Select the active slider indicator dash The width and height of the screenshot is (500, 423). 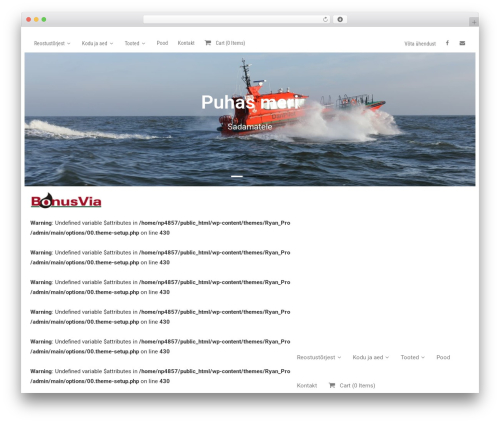pyautogui.click(x=237, y=176)
